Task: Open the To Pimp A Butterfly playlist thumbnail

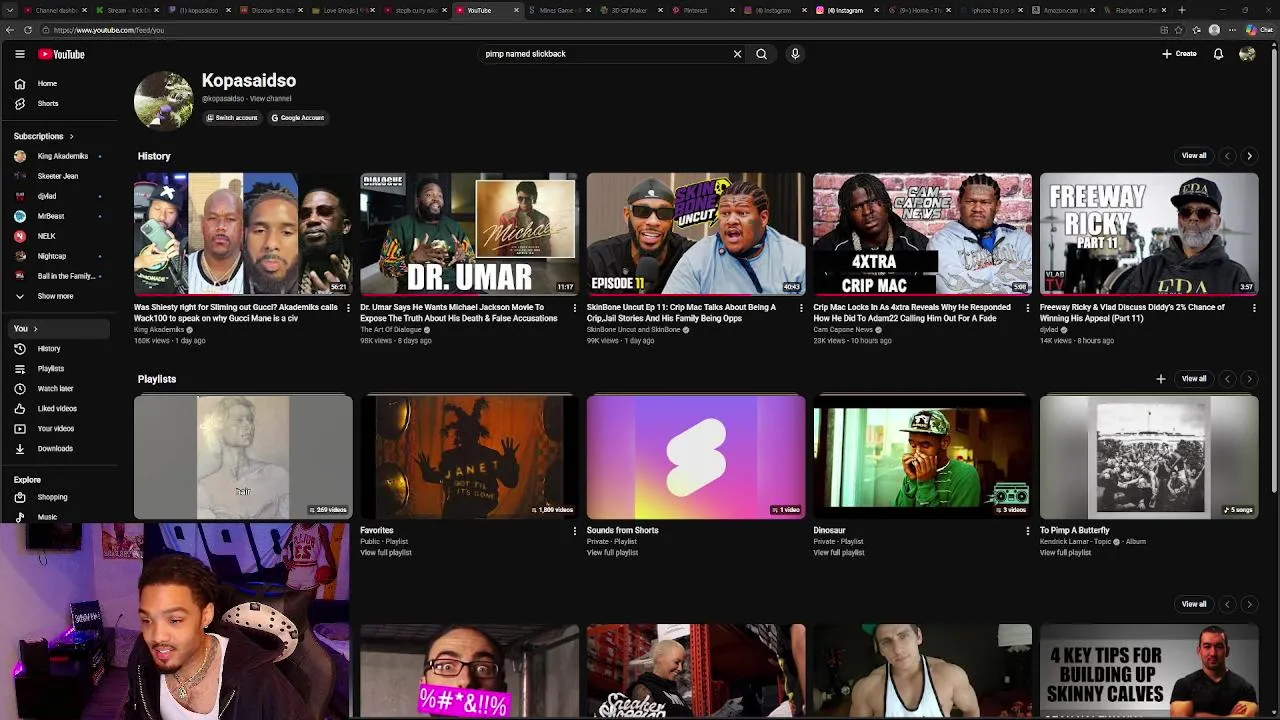Action: (x=1149, y=457)
